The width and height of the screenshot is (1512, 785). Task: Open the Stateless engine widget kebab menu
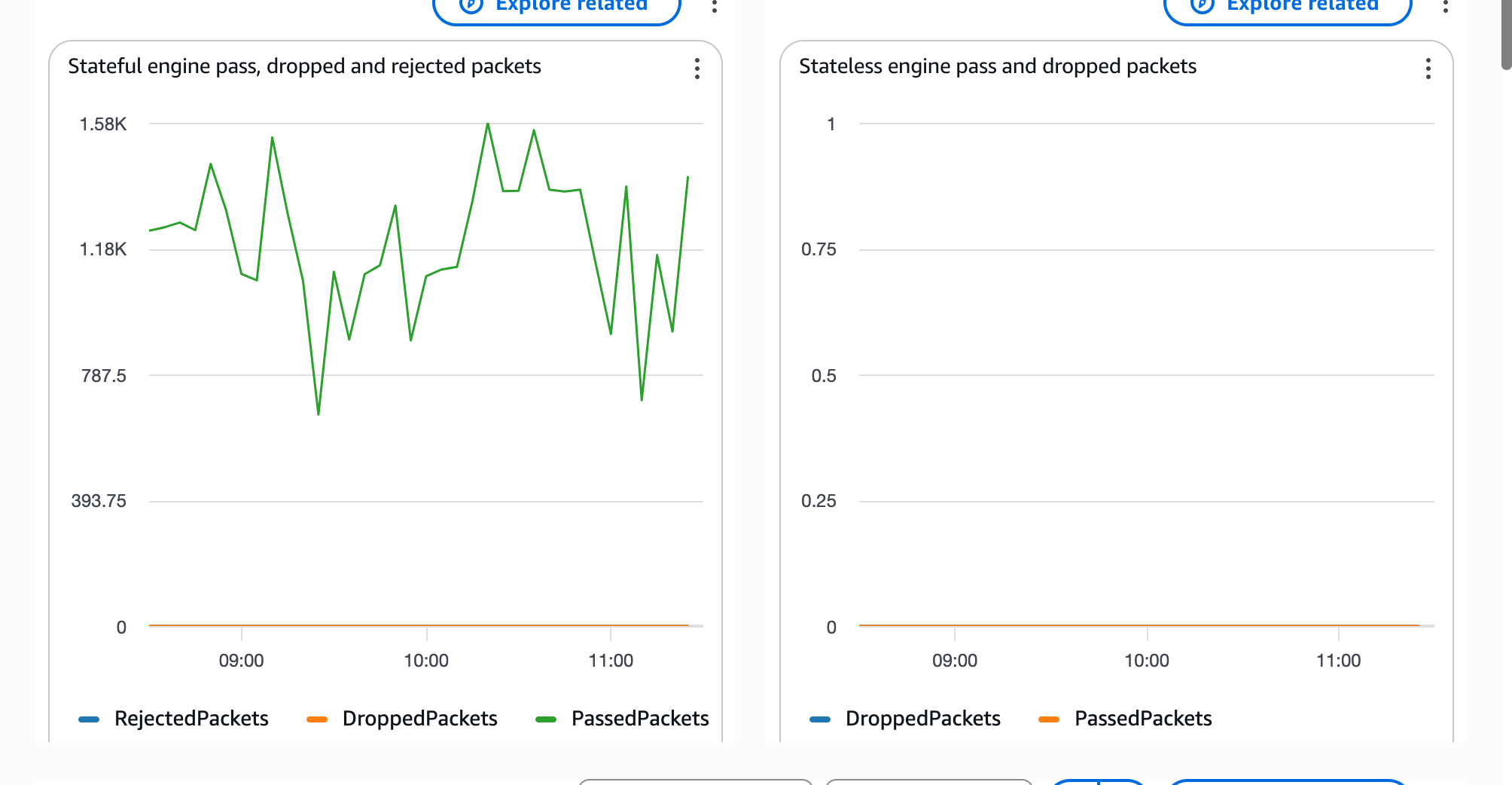pos(1428,69)
